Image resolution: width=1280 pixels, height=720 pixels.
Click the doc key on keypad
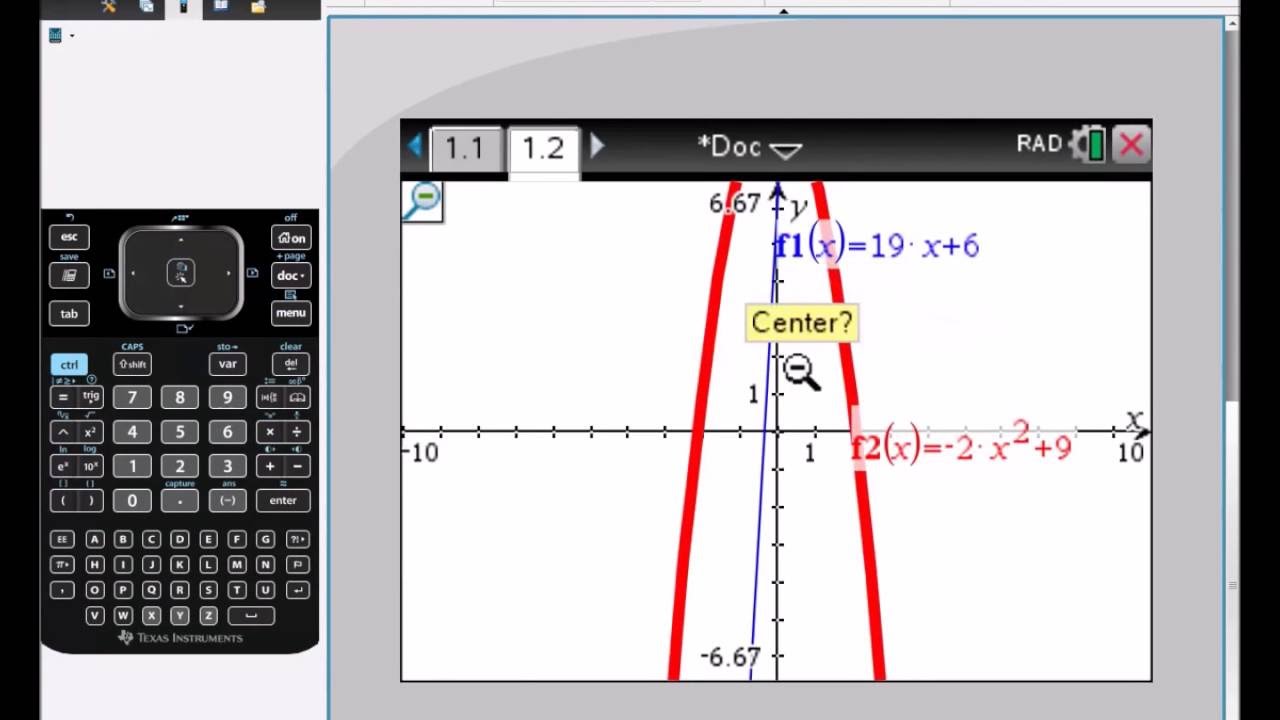click(x=291, y=275)
